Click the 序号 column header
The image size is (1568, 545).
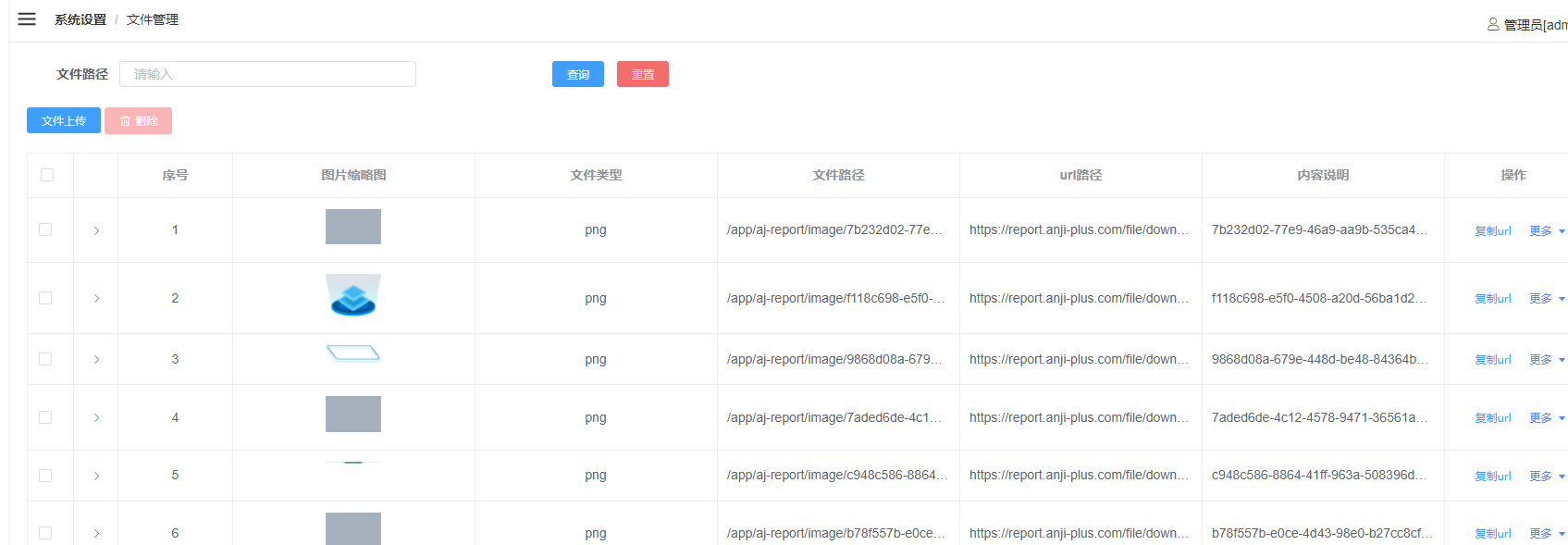click(x=175, y=175)
